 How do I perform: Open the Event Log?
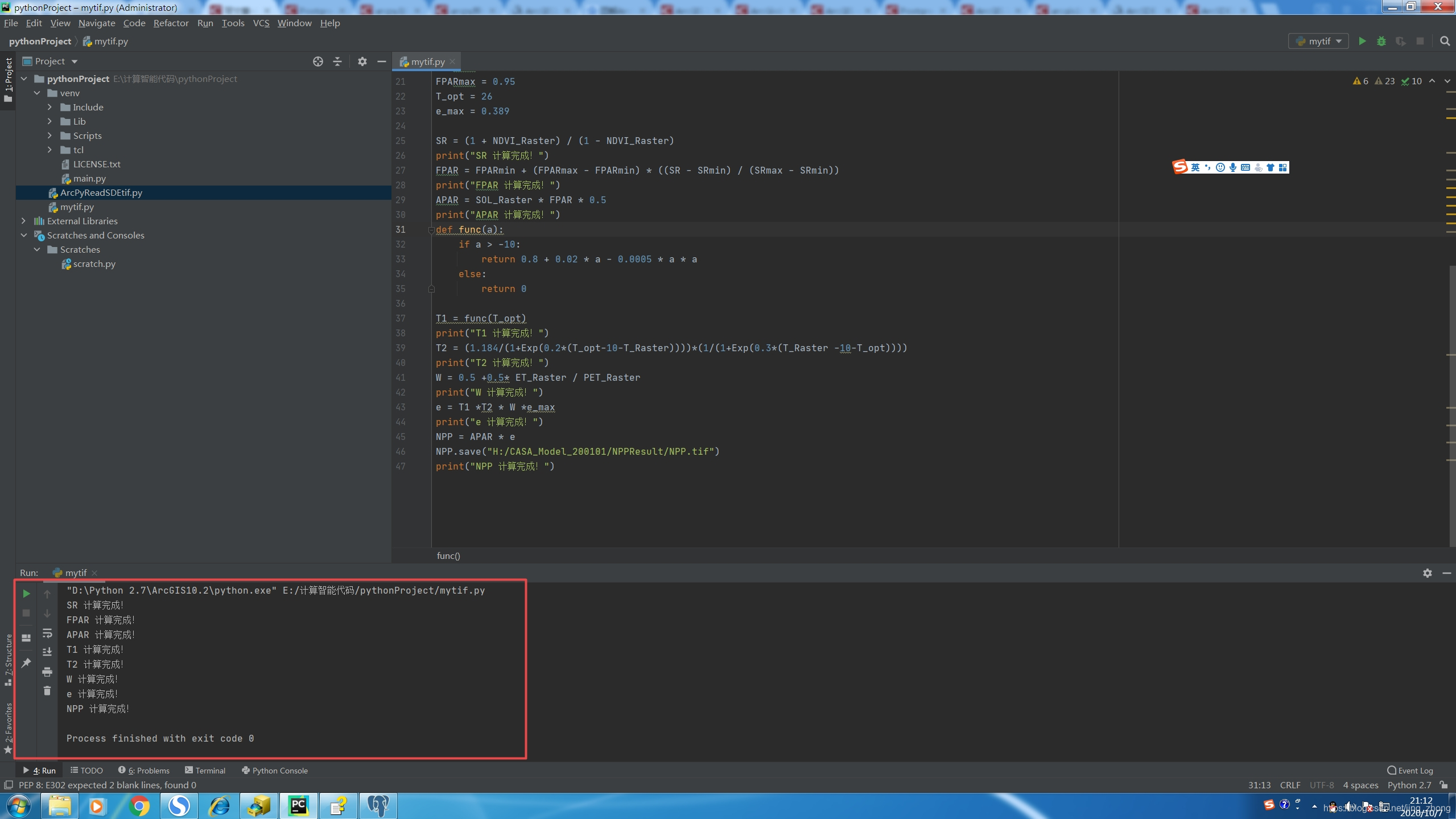click(x=1410, y=771)
